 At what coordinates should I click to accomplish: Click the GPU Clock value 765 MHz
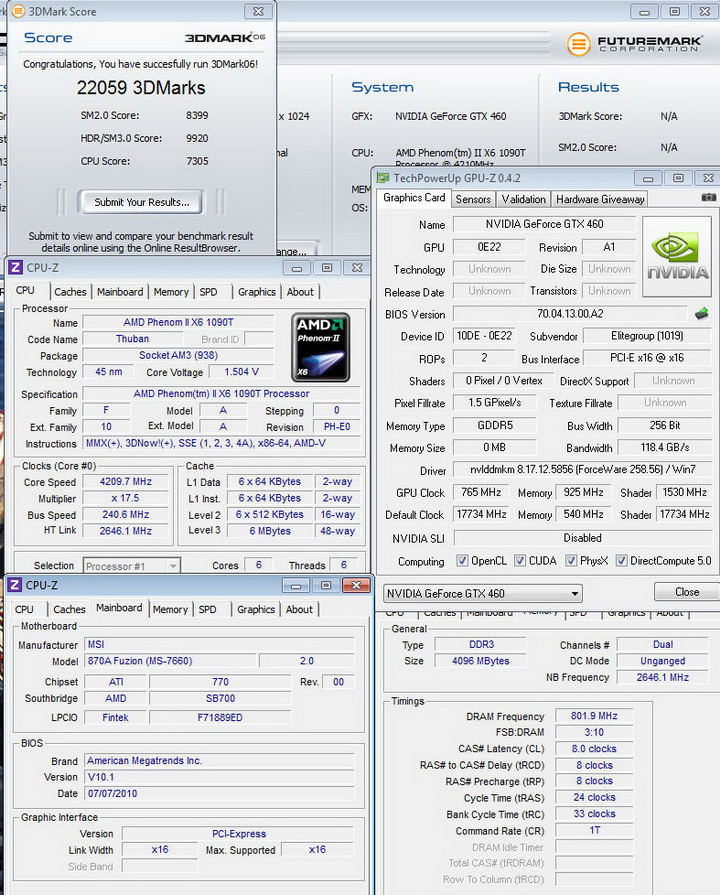point(481,492)
